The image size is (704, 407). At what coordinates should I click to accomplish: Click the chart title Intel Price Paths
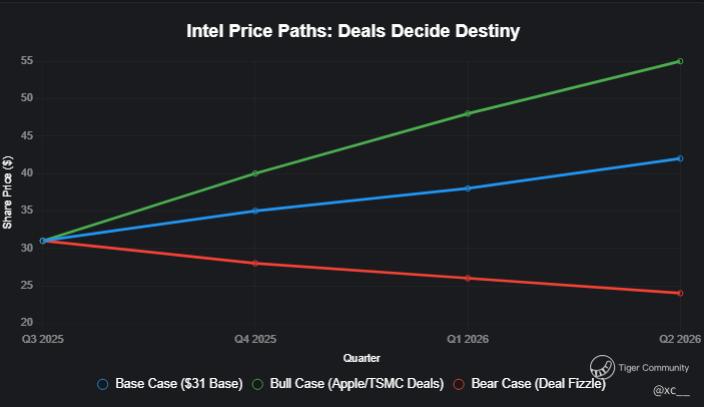(353, 31)
